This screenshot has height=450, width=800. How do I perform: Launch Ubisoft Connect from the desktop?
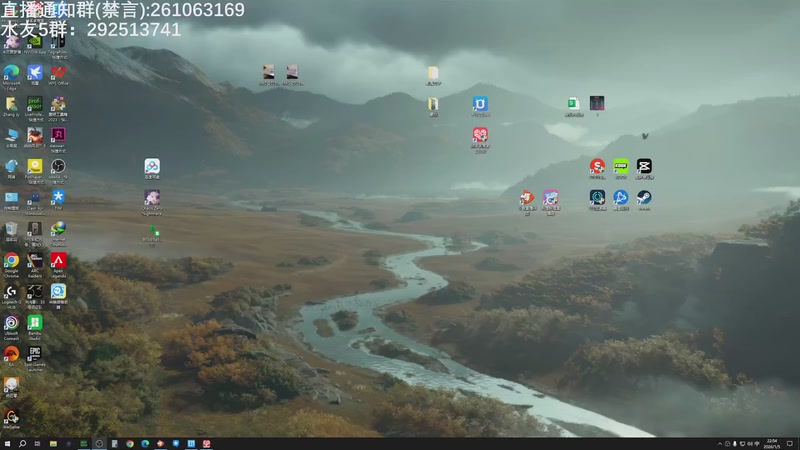(x=11, y=327)
